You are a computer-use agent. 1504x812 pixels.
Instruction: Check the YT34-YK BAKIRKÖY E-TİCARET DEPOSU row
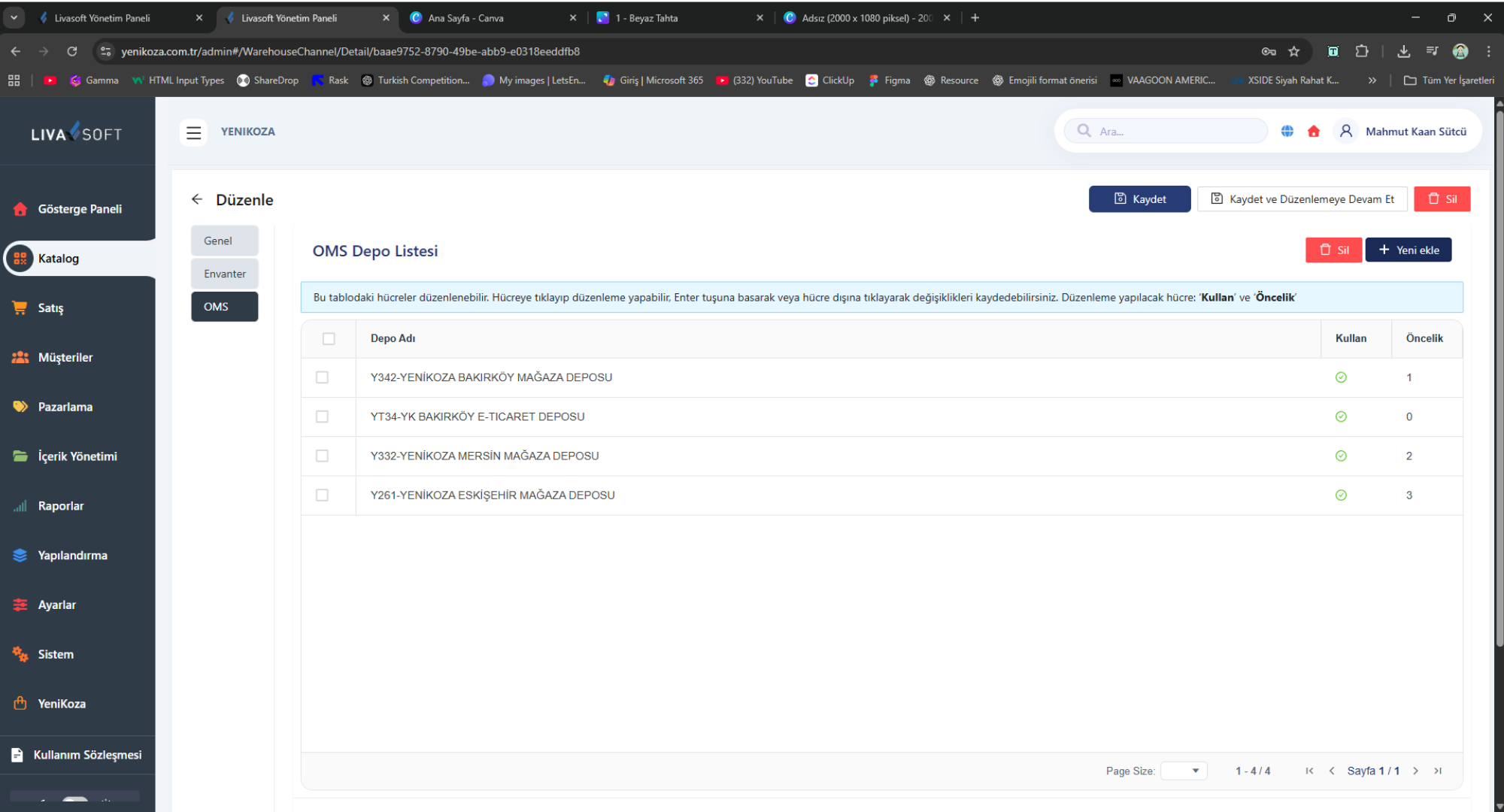(322, 417)
